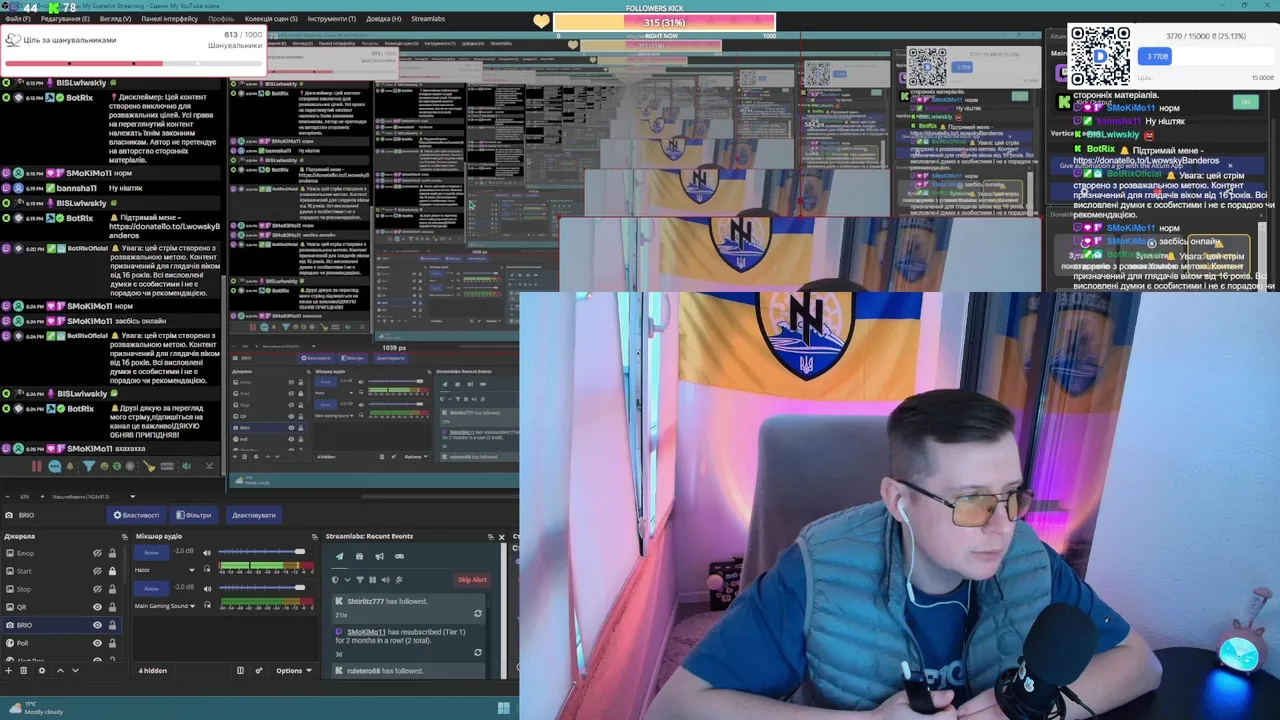Toggle monitoring headphone icon for Main Gaming Sound
This screenshot has width=1280, height=720.
pyautogui.click(x=207, y=606)
